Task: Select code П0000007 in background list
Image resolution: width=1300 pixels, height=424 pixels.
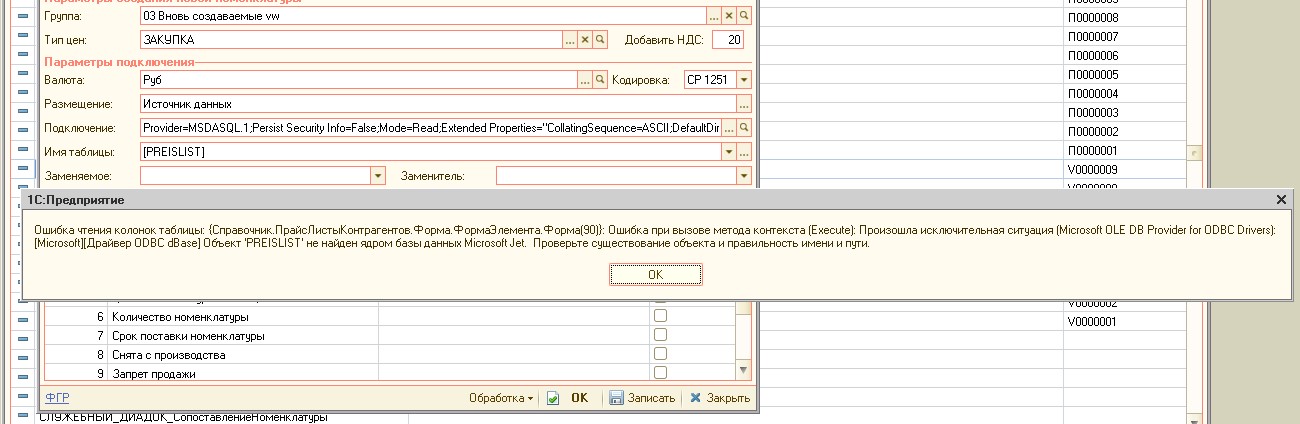Action: point(1093,37)
